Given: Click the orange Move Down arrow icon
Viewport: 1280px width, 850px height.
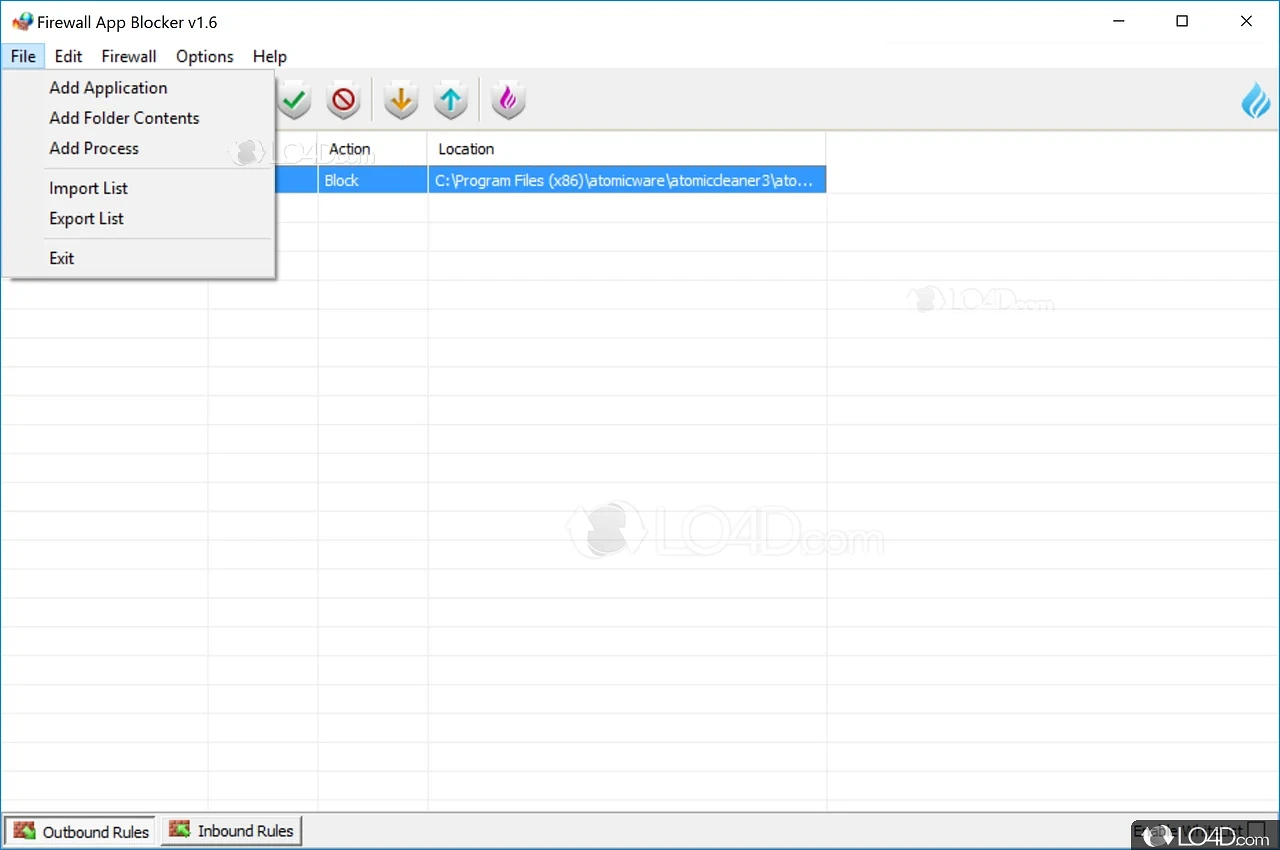Looking at the screenshot, I should [401, 100].
